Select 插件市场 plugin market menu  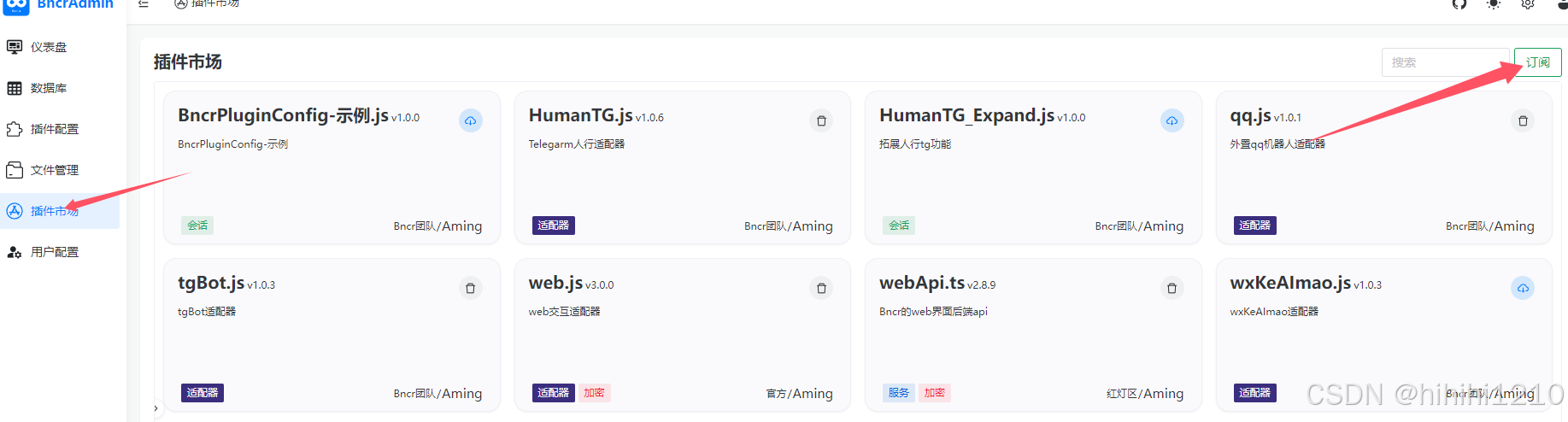click(x=60, y=211)
